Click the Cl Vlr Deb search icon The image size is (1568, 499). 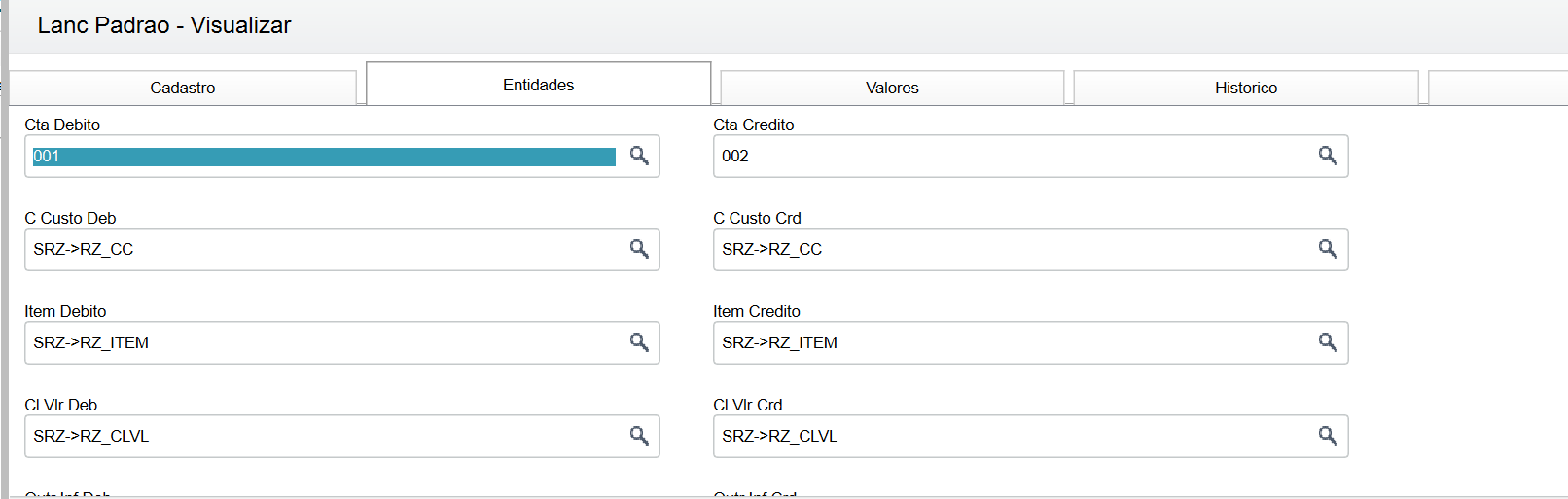click(x=639, y=436)
